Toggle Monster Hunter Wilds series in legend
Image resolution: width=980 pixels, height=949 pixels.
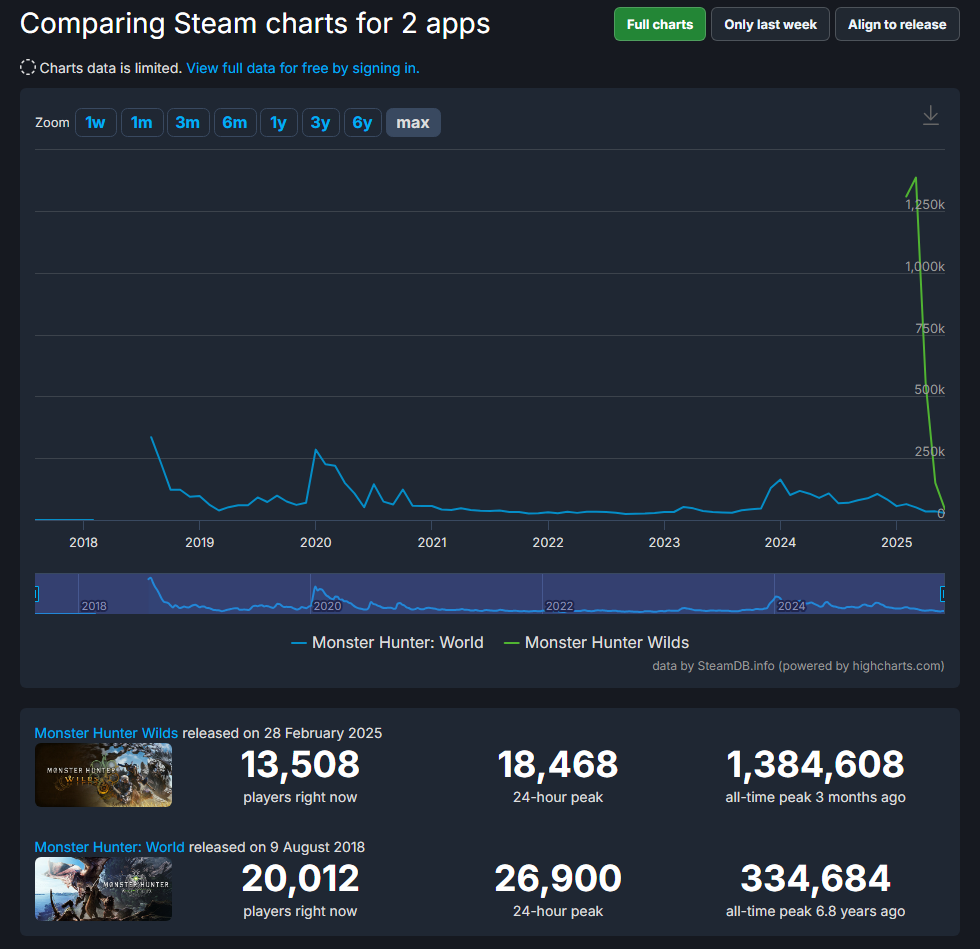click(x=596, y=643)
